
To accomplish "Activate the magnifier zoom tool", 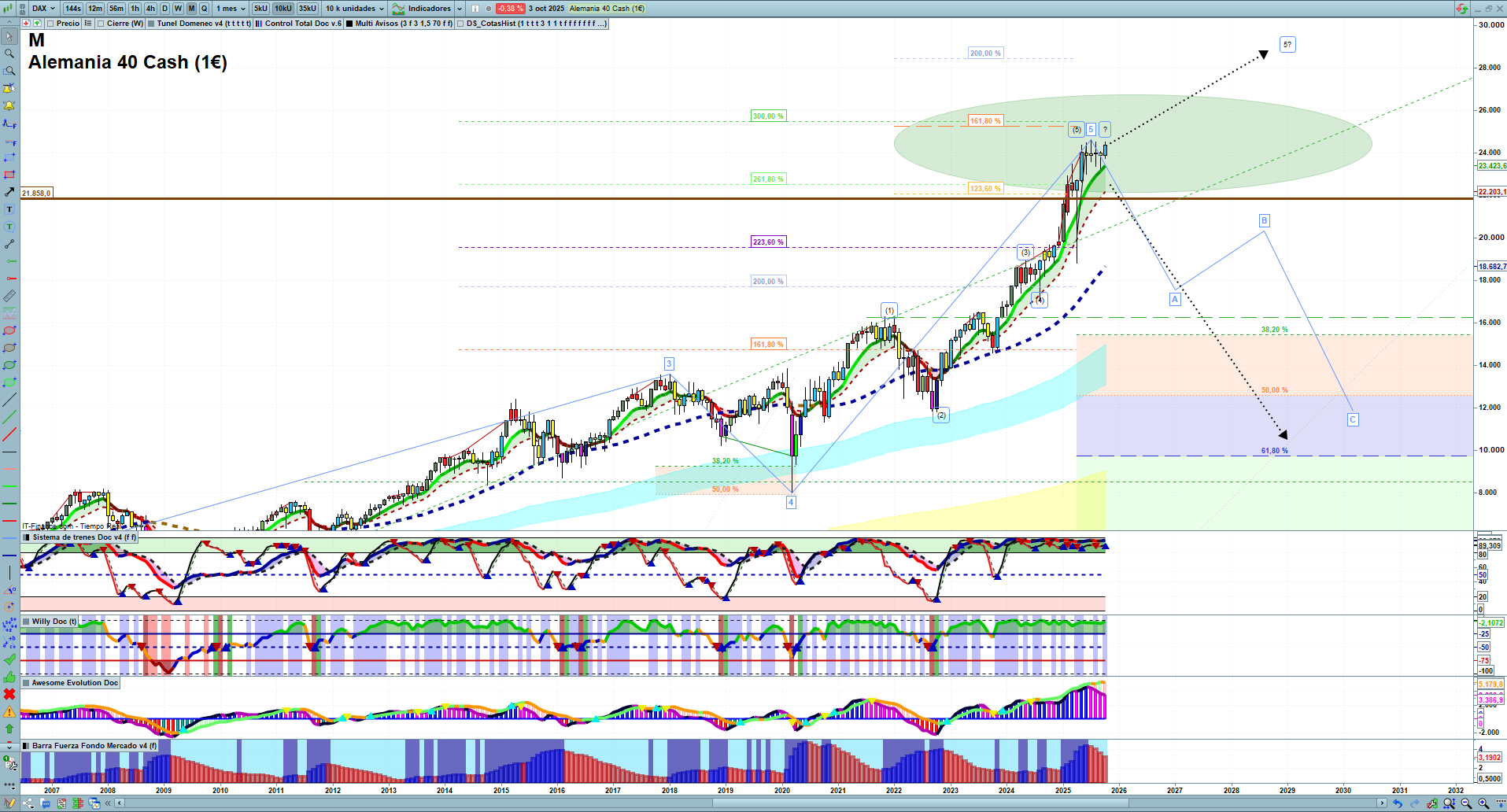I will click(x=9, y=54).
